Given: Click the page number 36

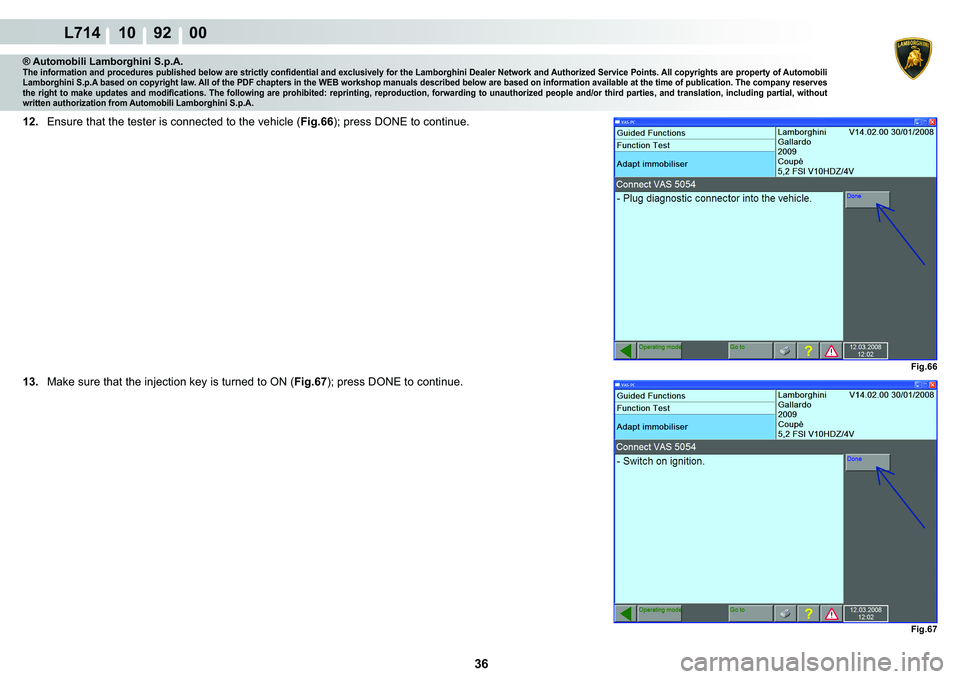Looking at the screenshot, I should [481, 664].
